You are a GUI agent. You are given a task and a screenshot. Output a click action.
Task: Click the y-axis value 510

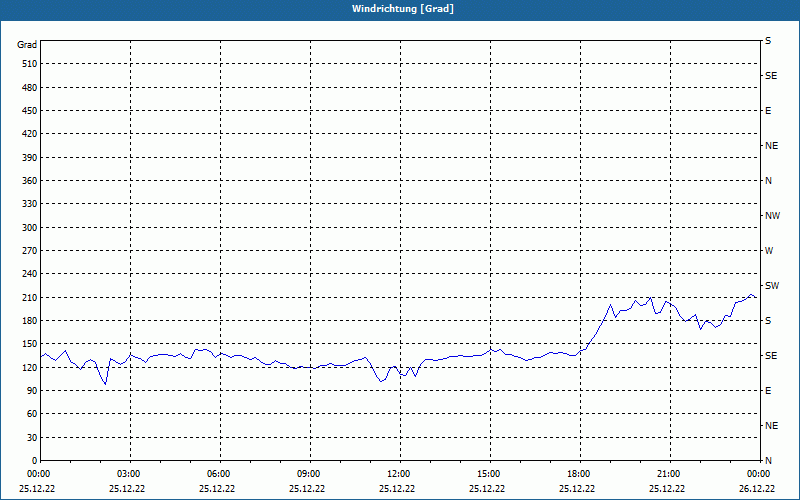click(30, 64)
